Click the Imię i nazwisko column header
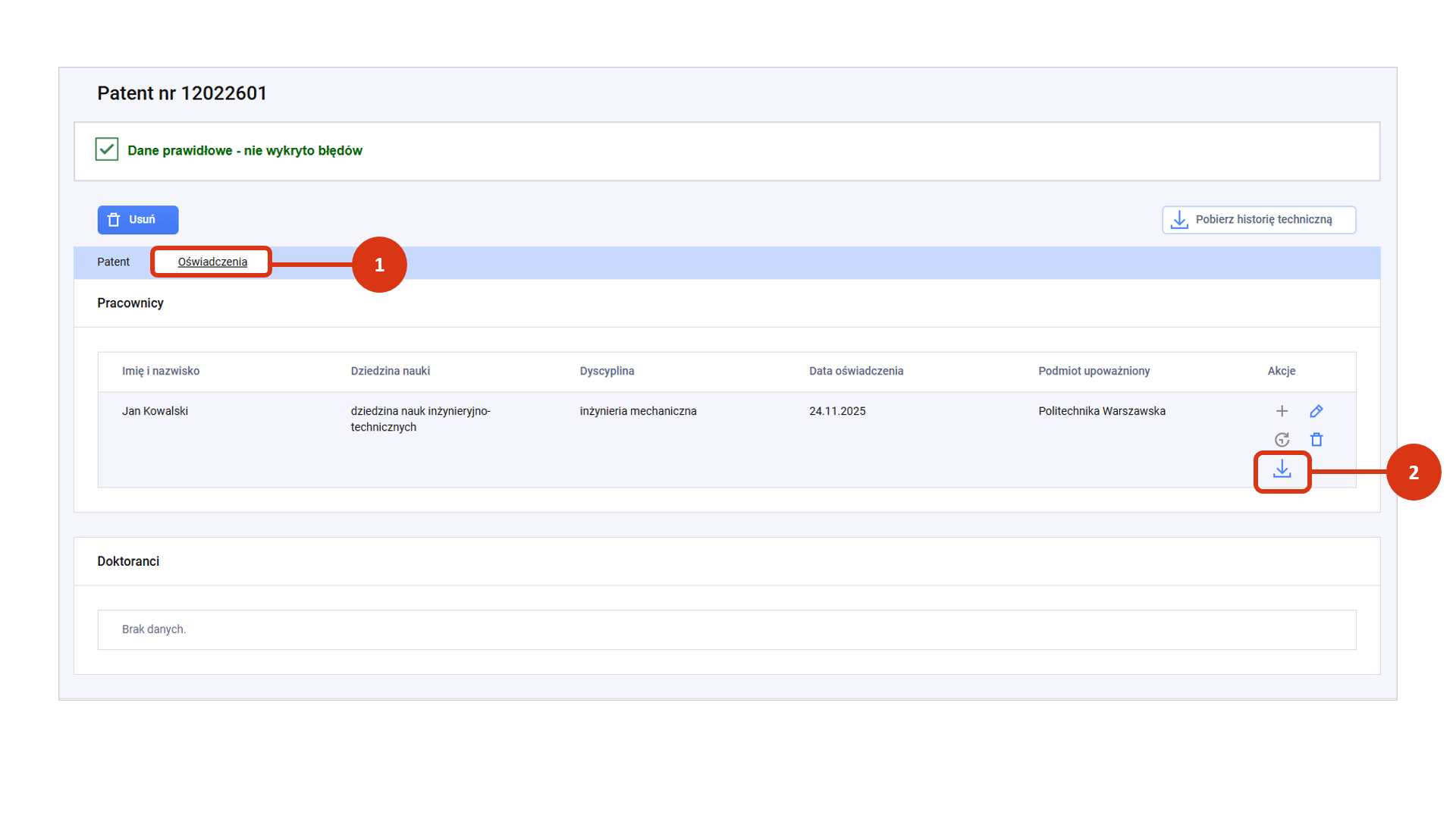The image size is (1456, 819). [x=161, y=371]
